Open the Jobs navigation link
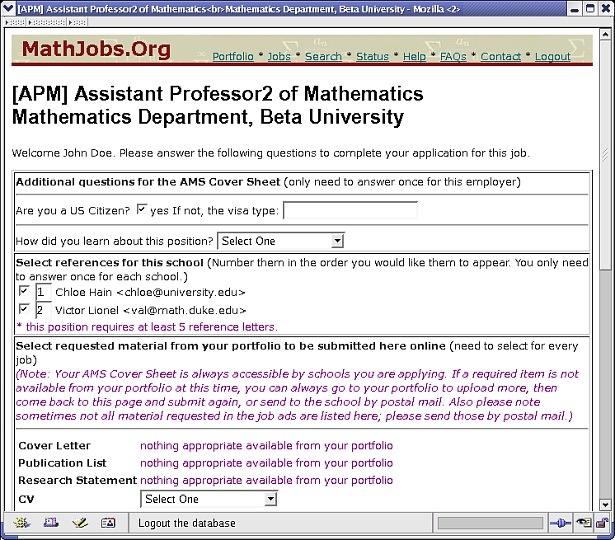615x540 pixels. tap(279, 56)
